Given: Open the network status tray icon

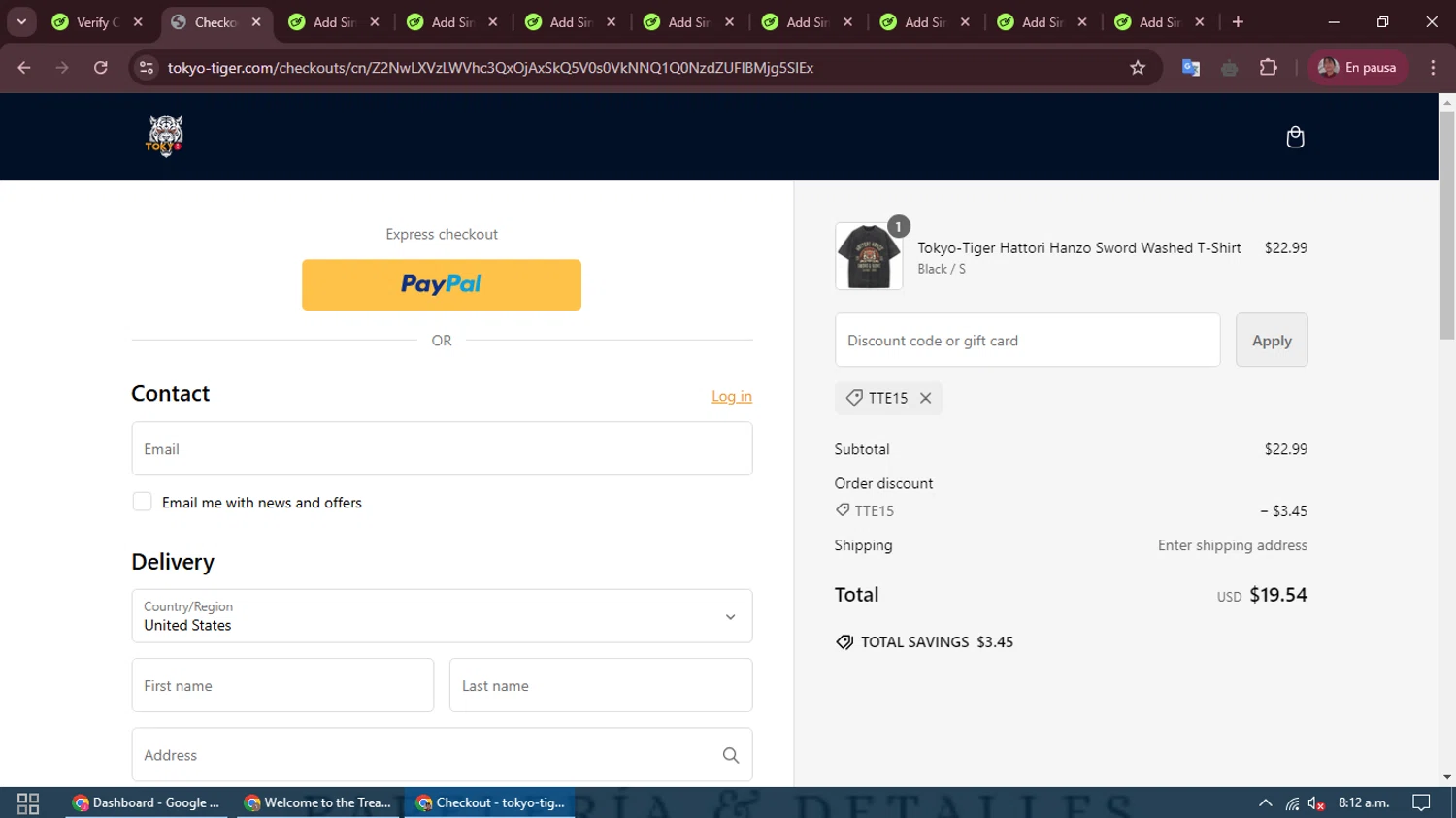Looking at the screenshot, I should 1292,803.
